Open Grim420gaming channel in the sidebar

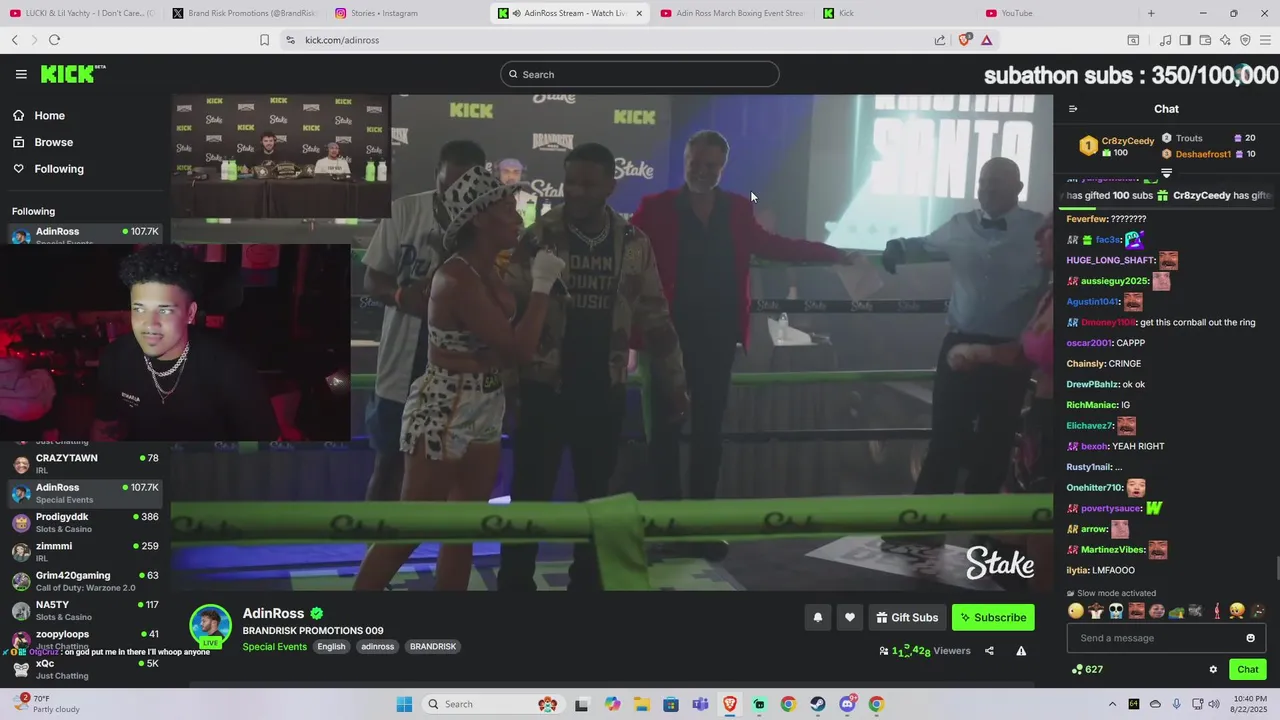point(84,581)
